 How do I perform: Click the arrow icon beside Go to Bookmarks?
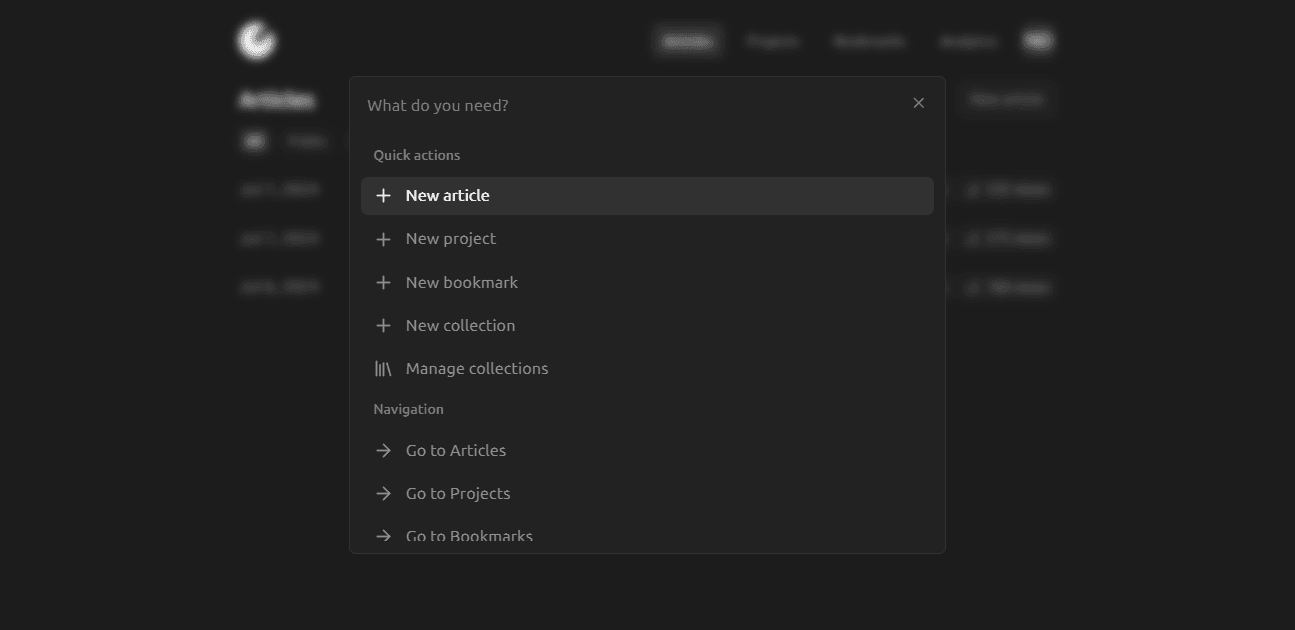(x=383, y=537)
